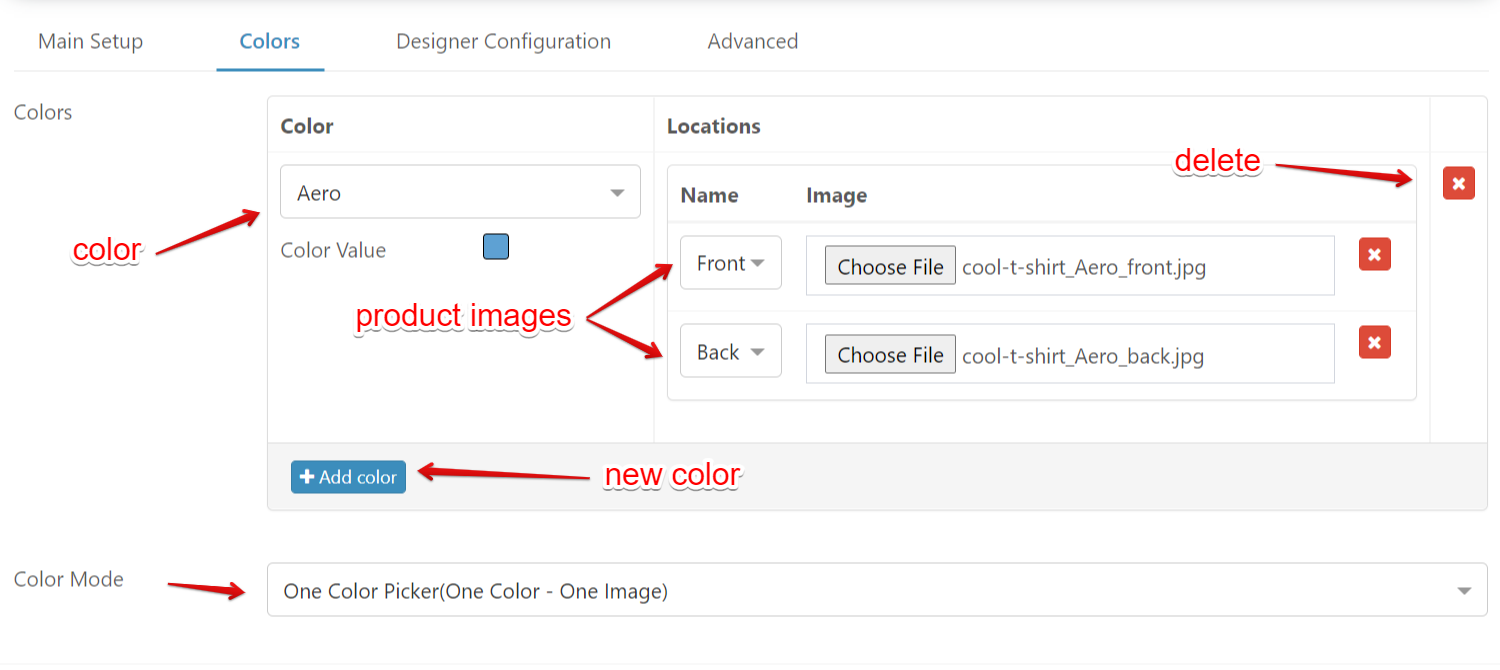Expand the Back location name dropdown
The width and height of the screenshot is (1500, 670).
(x=730, y=352)
